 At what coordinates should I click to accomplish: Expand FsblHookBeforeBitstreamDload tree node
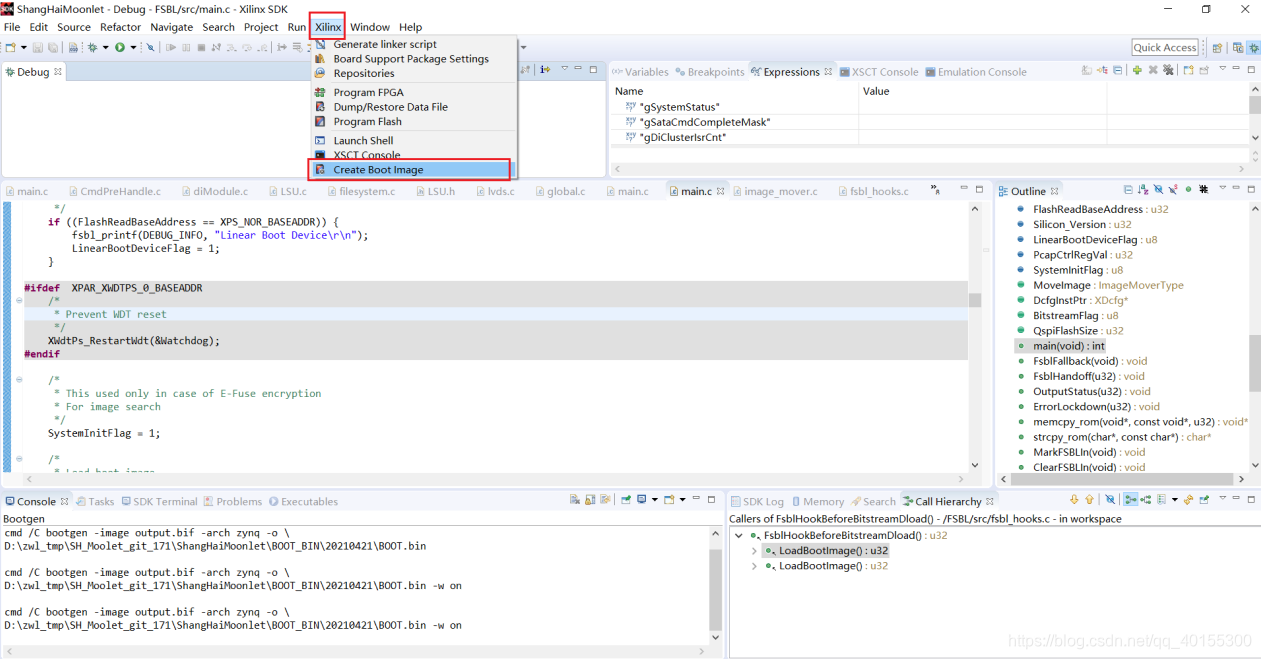pyautogui.click(x=739, y=536)
